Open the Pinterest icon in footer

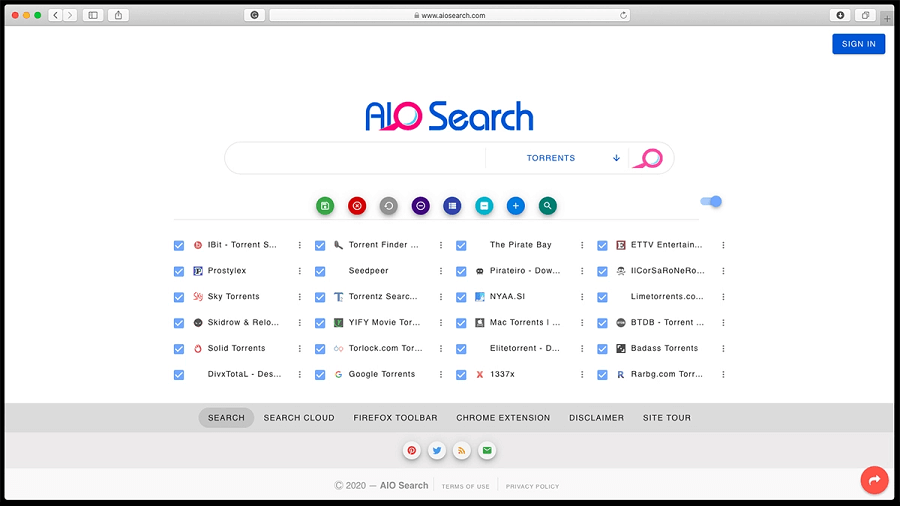click(411, 451)
